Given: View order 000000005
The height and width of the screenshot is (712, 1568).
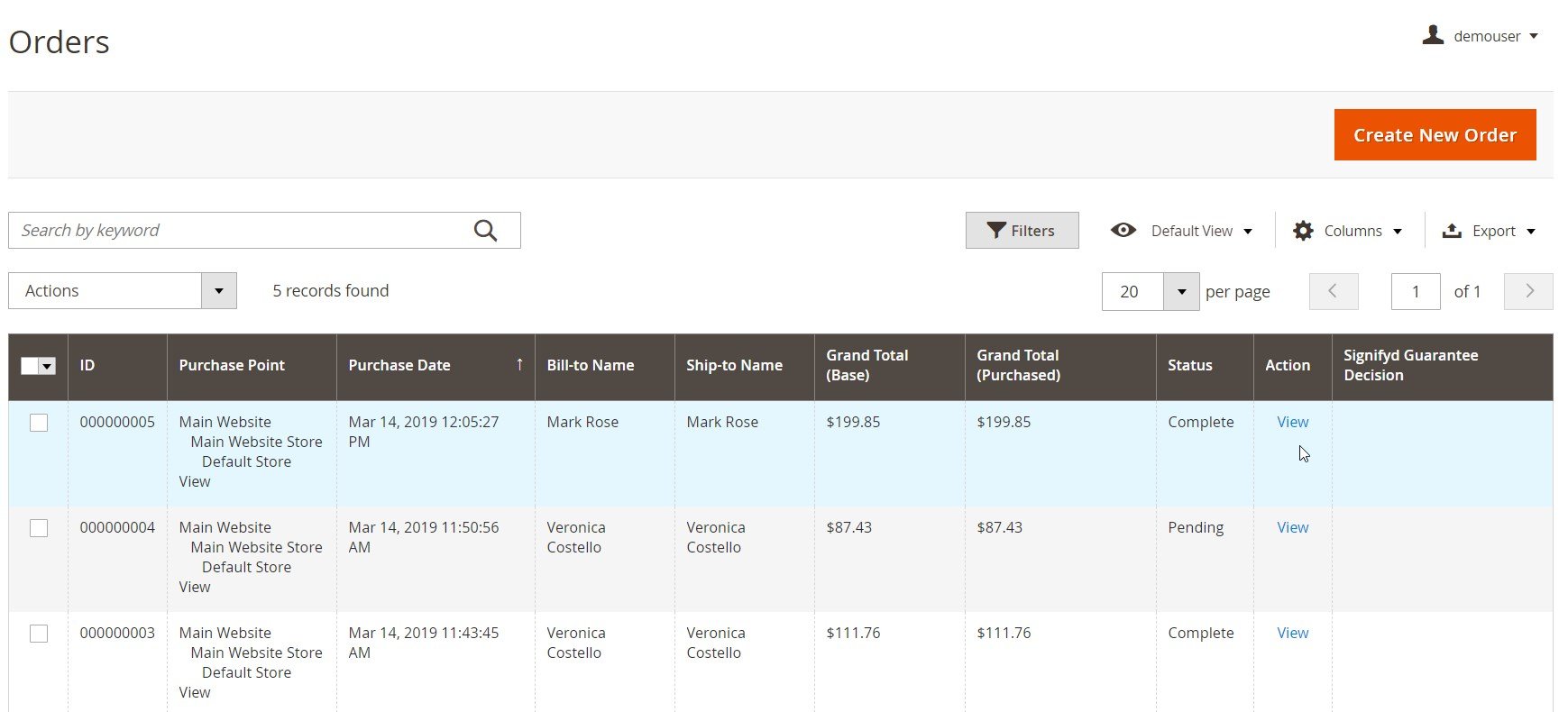Looking at the screenshot, I should (1292, 422).
